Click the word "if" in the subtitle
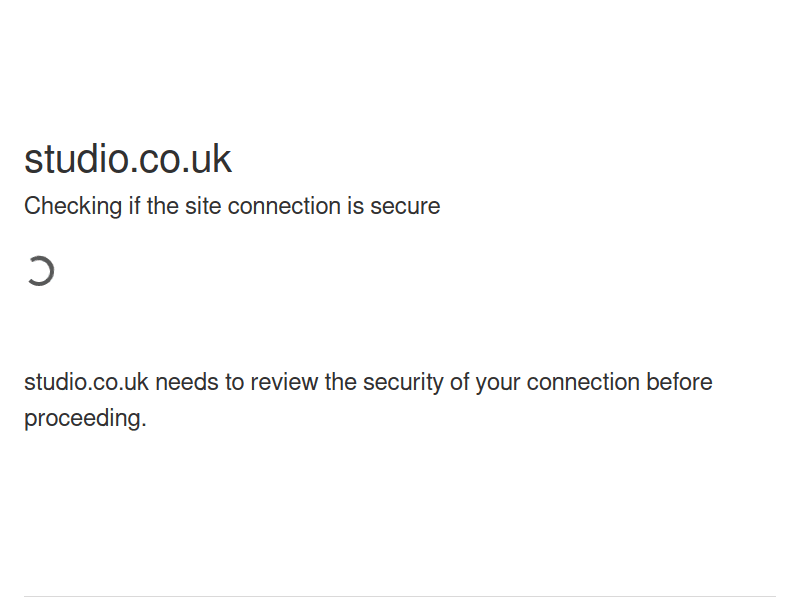The image size is (800, 600). (x=134, y=206)
